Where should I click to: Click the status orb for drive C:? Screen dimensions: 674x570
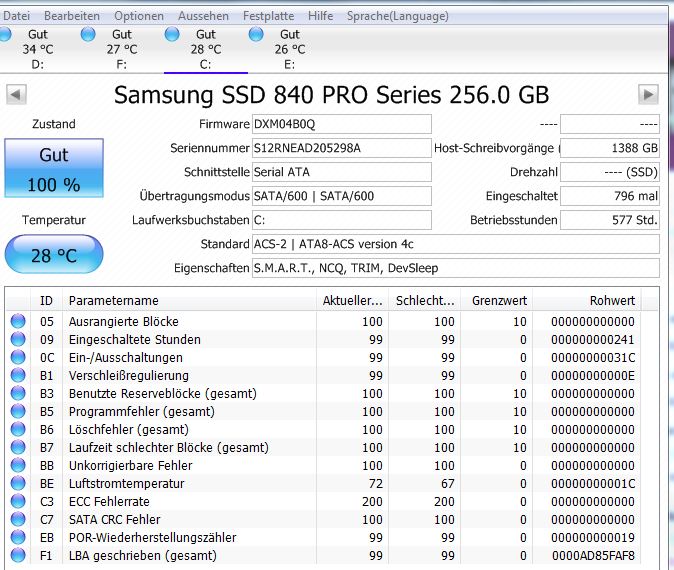click(172, 34)
